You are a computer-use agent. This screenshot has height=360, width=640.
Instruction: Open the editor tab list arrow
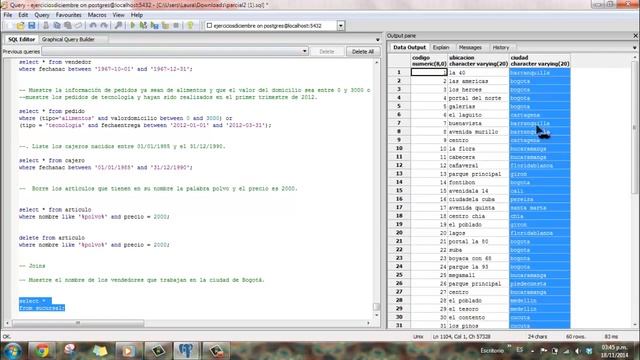[x=378, y=40]
